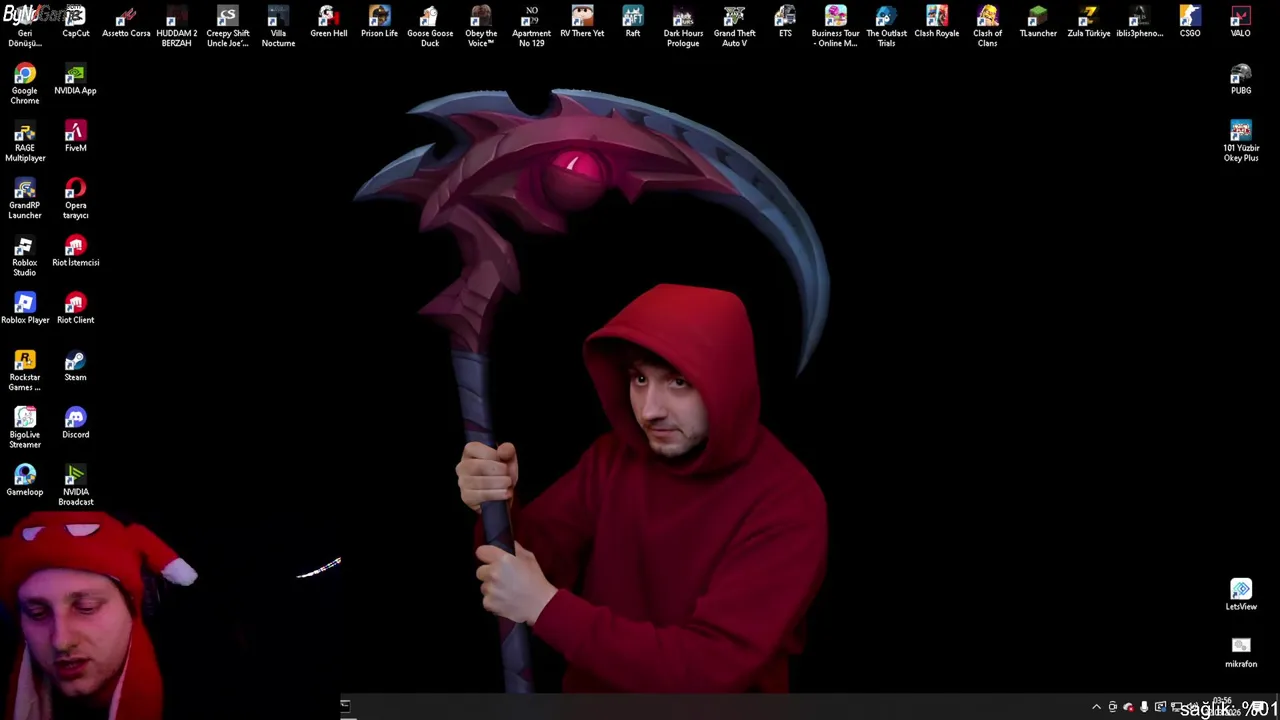Open the GrandRP Launcher shortcut

[x=25, y=198]
